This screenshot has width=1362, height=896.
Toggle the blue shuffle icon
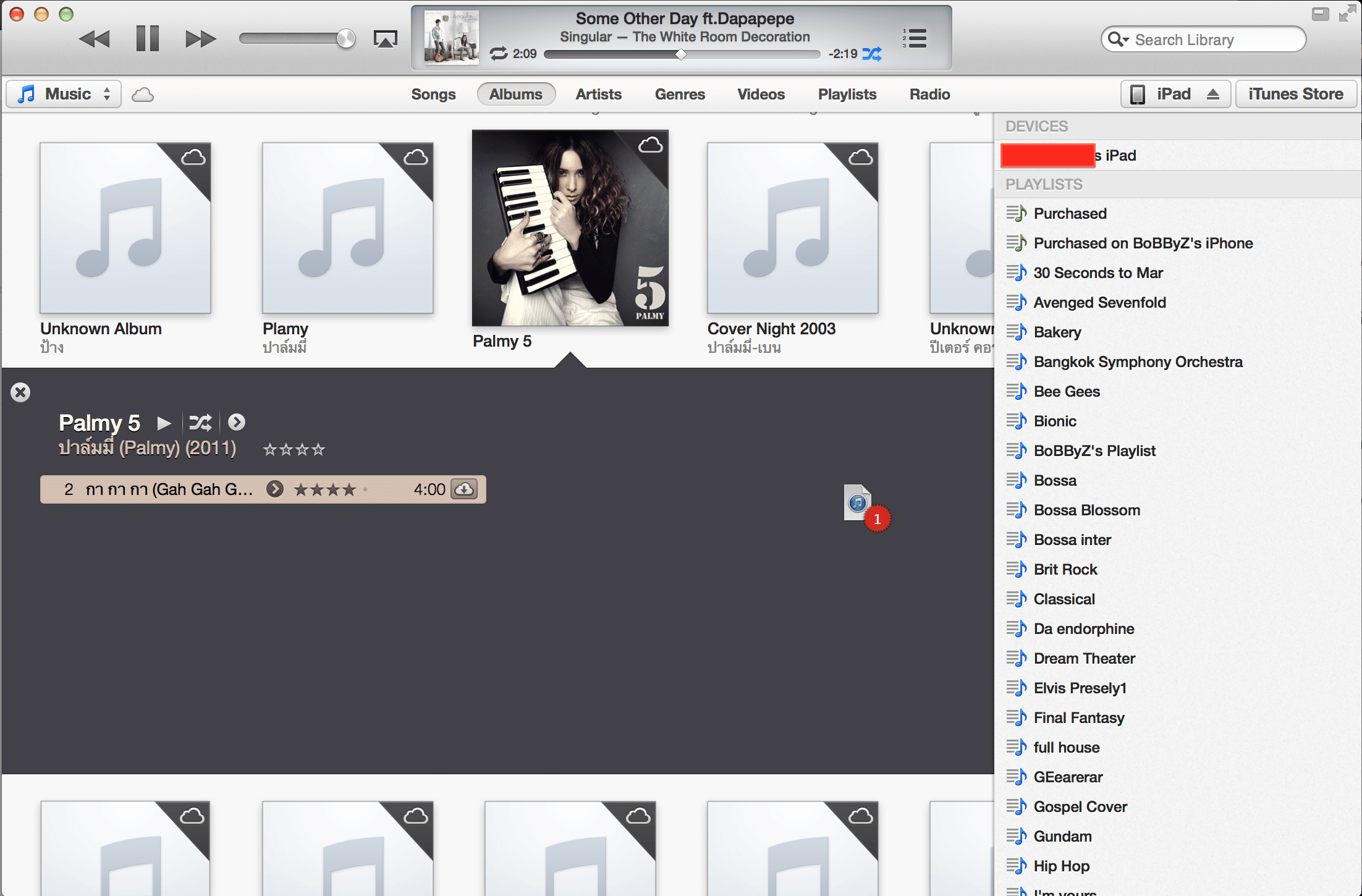click(x=872, y=54)
